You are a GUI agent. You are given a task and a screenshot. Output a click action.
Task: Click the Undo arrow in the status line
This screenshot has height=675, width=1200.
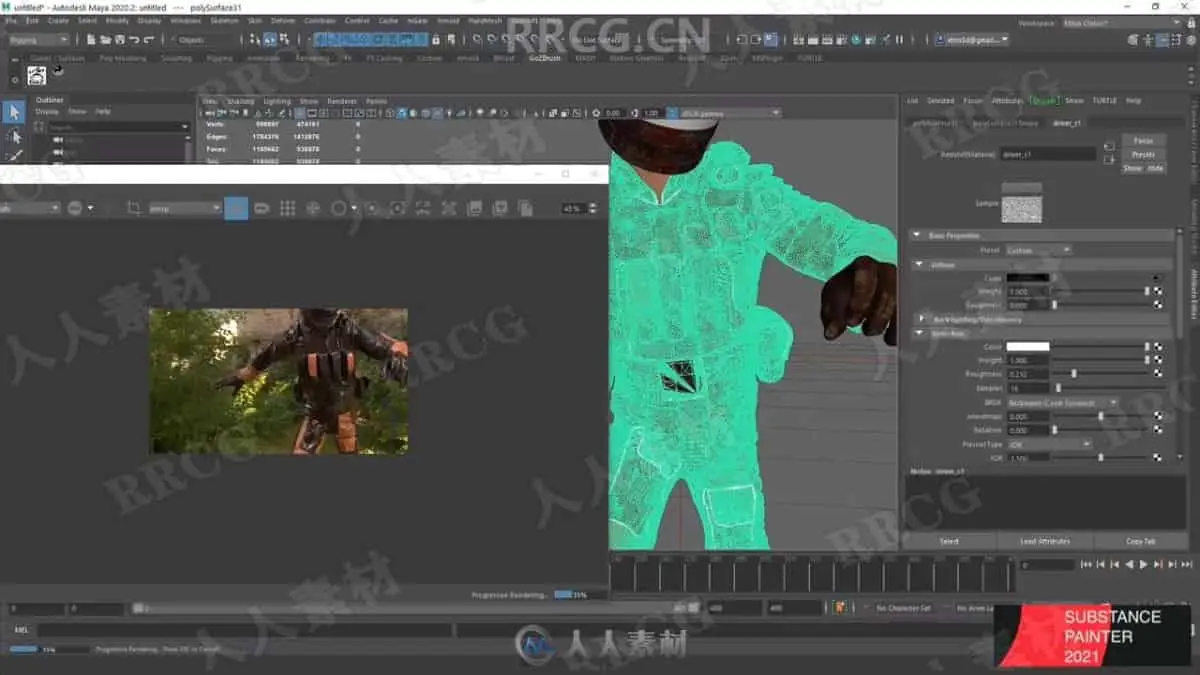[x=134, y=40]
